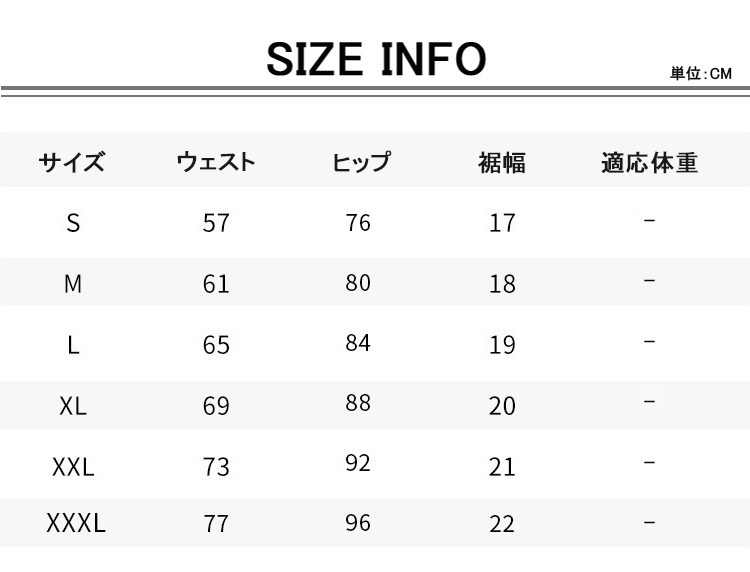Select the サイズ column header
Screen dimensions: 750x572
tap(72, 162)
